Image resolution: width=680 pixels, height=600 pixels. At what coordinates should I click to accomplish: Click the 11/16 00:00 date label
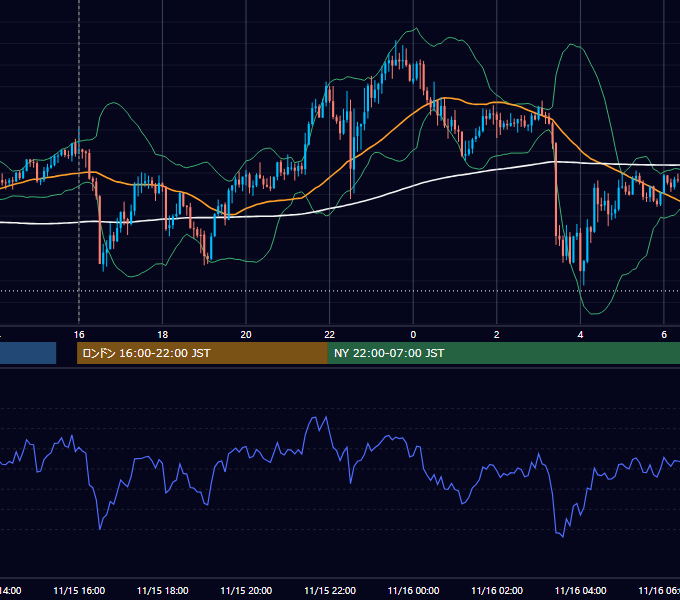coord(413,591)
